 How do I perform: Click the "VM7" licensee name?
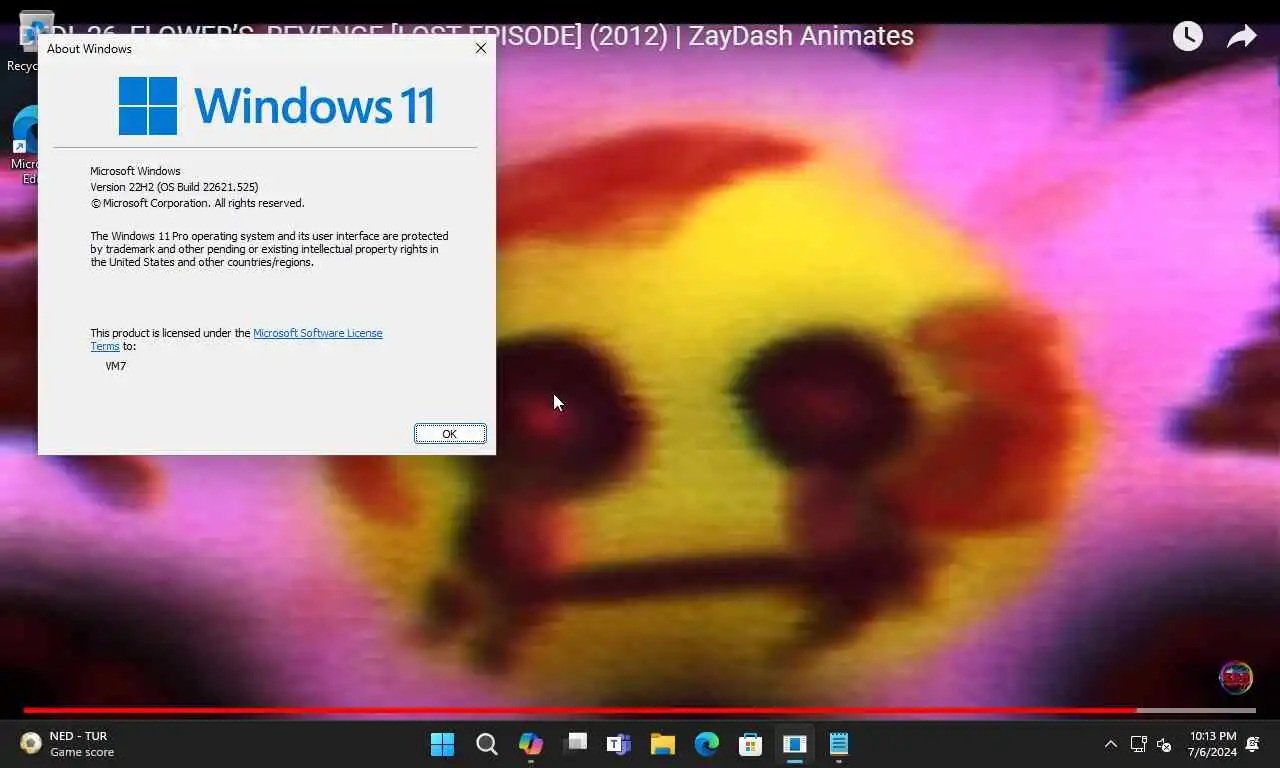(x=116, y=366)
